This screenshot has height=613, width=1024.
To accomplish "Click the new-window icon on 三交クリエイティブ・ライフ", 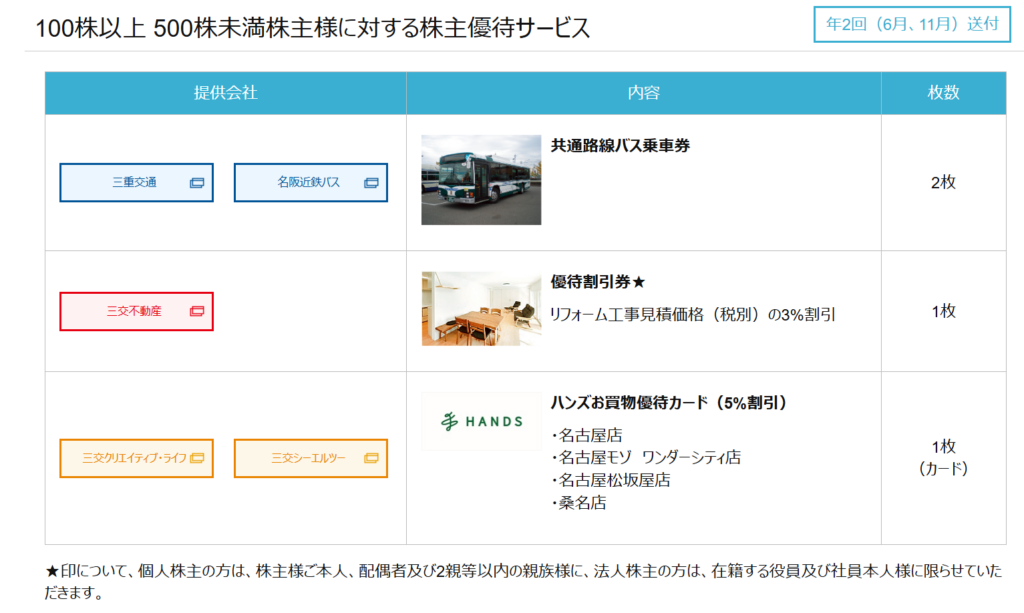I will coord(197,458).
